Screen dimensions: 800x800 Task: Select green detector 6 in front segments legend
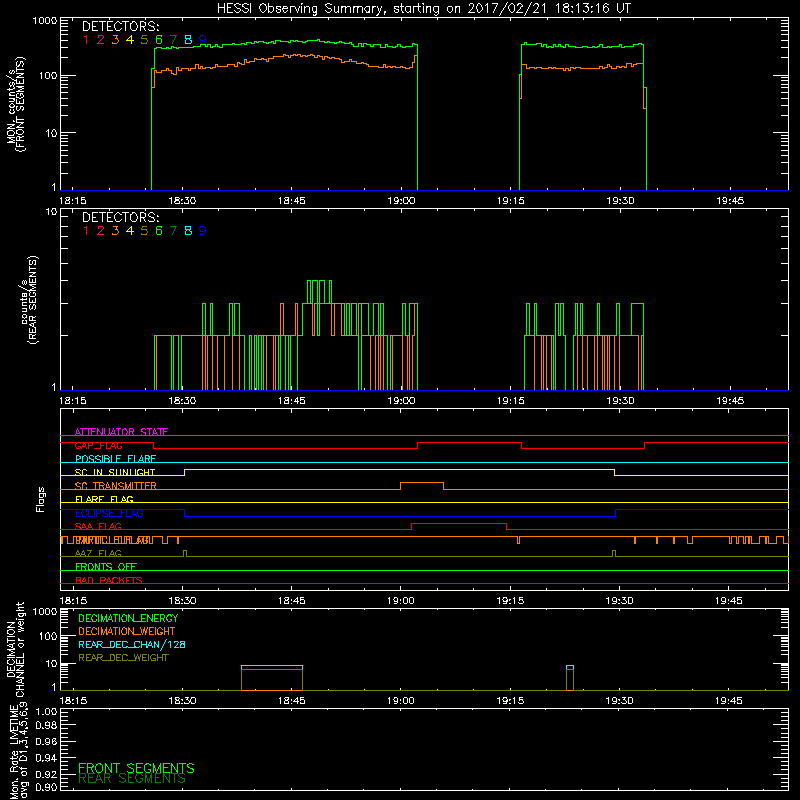click(x=159, y=40)
